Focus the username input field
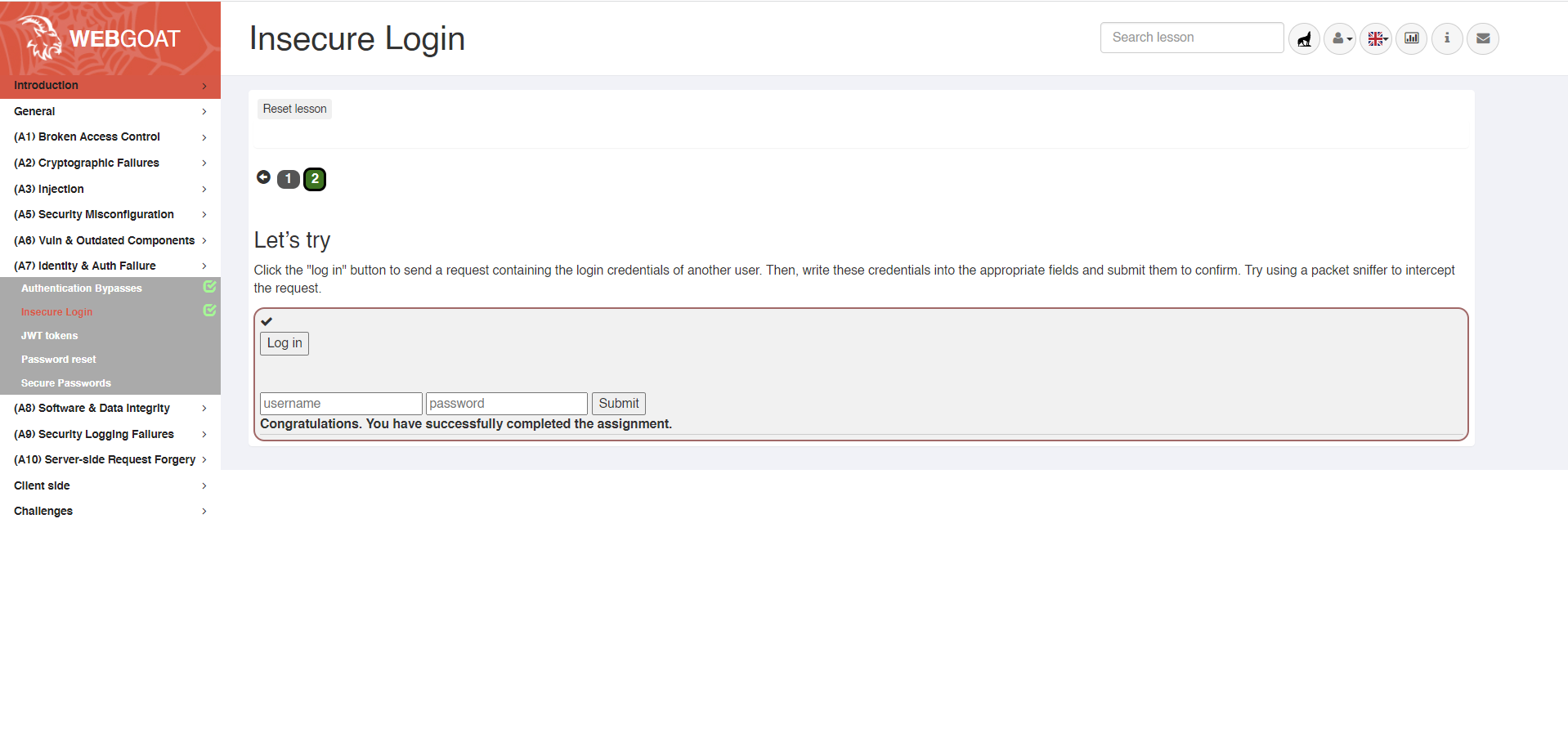Viewport: 1568px width, 738px height. (x=341, y=404)
